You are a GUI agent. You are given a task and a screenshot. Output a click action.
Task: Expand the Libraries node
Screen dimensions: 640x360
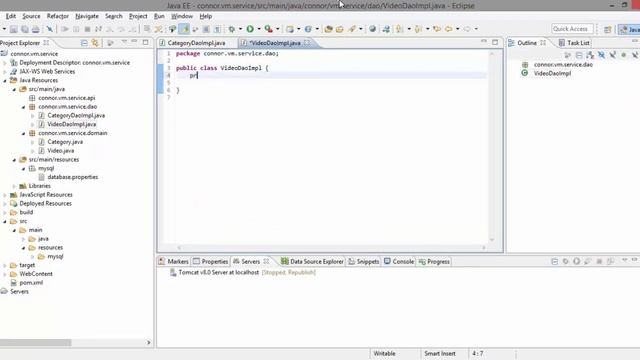[14, 186]
